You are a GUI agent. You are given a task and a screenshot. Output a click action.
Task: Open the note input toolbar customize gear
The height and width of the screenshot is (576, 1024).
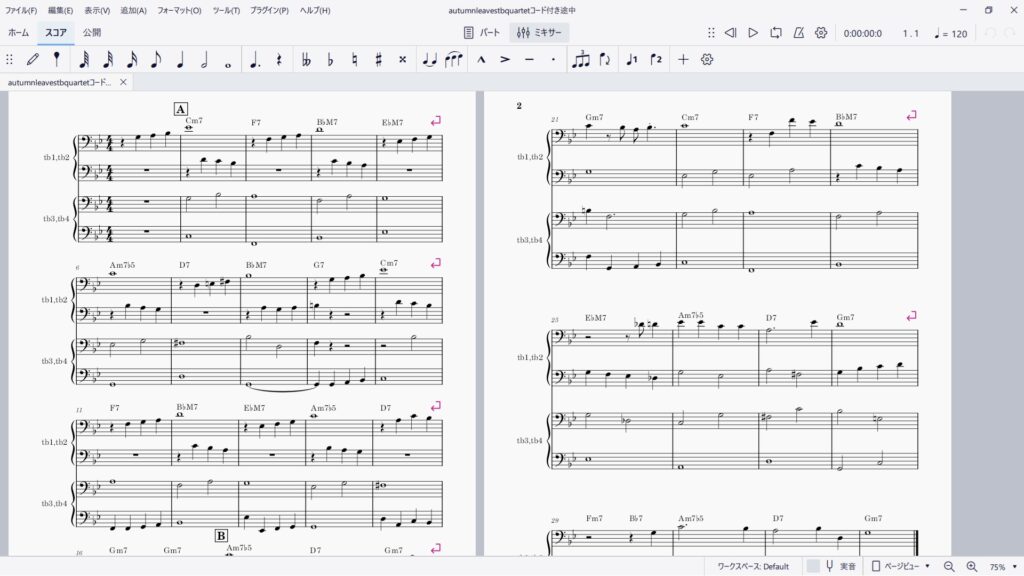(x=707, y=60)
